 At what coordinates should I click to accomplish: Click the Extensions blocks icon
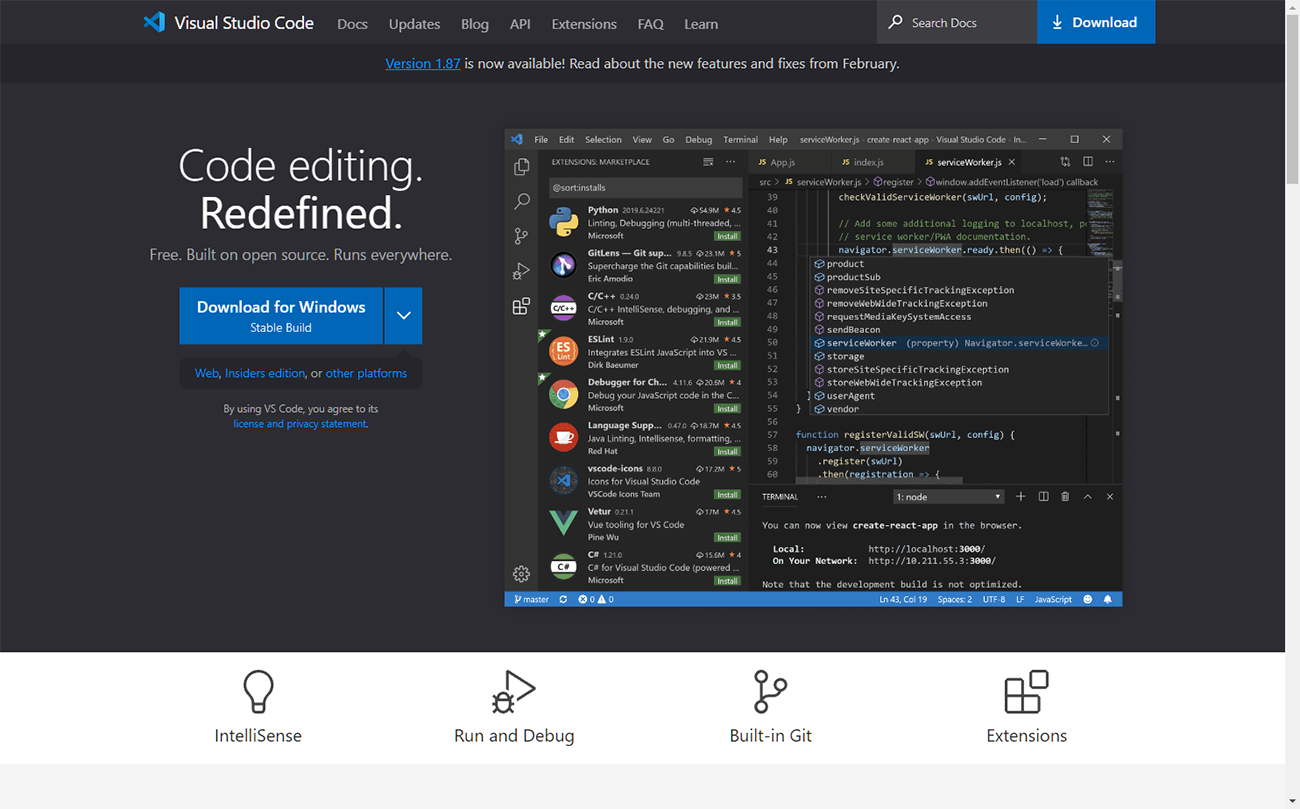pyautogui.click(x=1026, y=691)
